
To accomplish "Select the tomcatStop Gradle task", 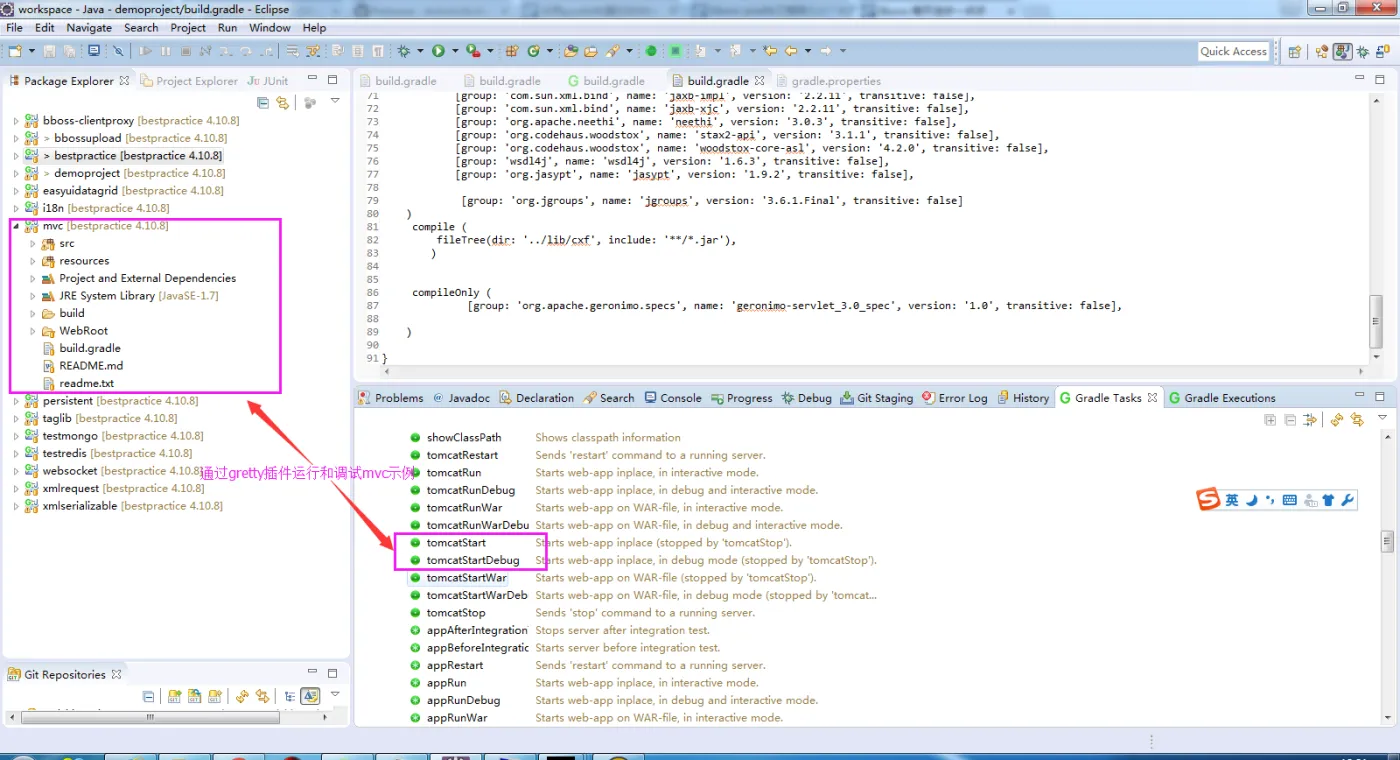I will [456, 613].
